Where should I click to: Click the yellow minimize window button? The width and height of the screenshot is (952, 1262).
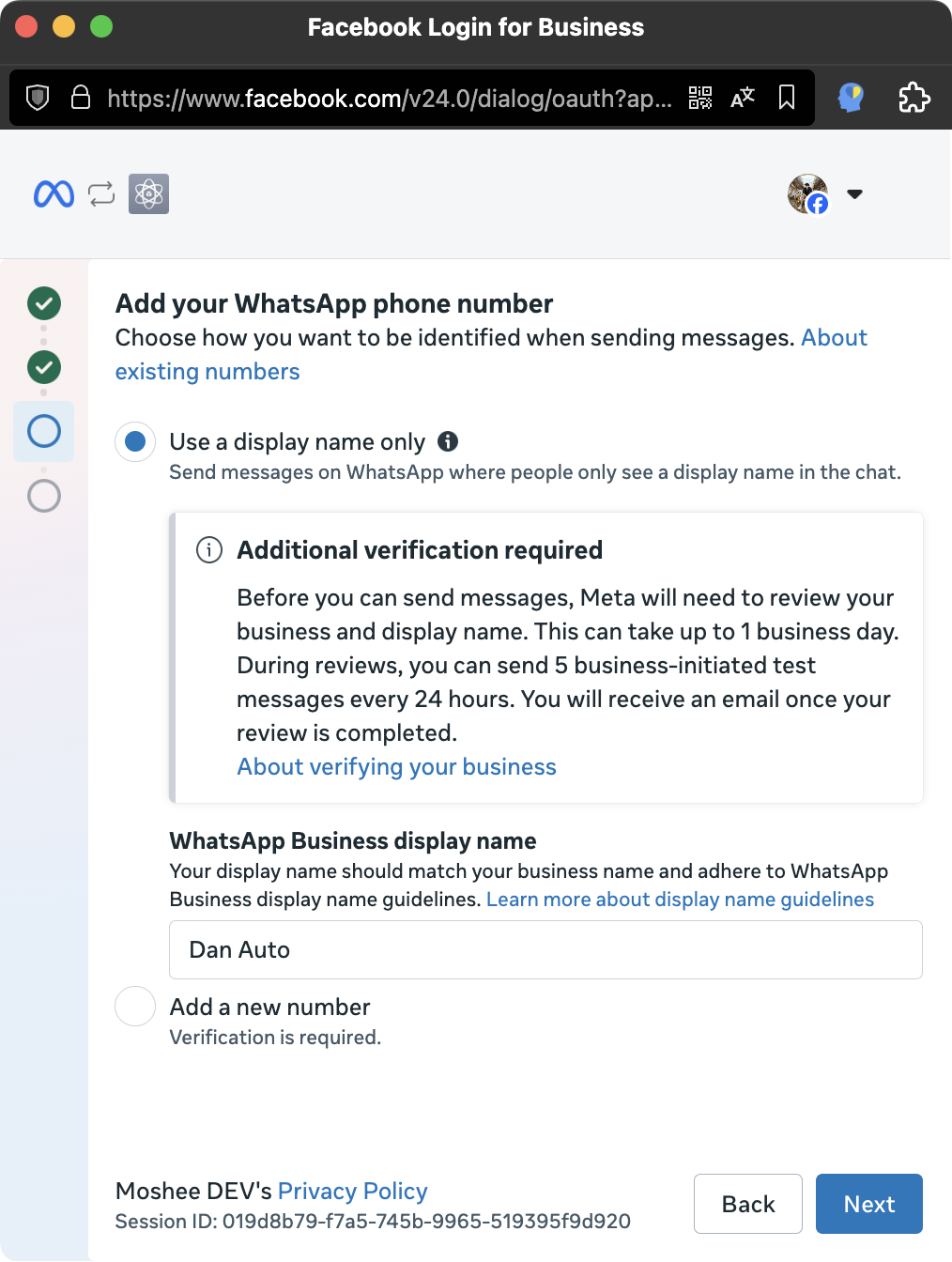[x=64, y=26]
